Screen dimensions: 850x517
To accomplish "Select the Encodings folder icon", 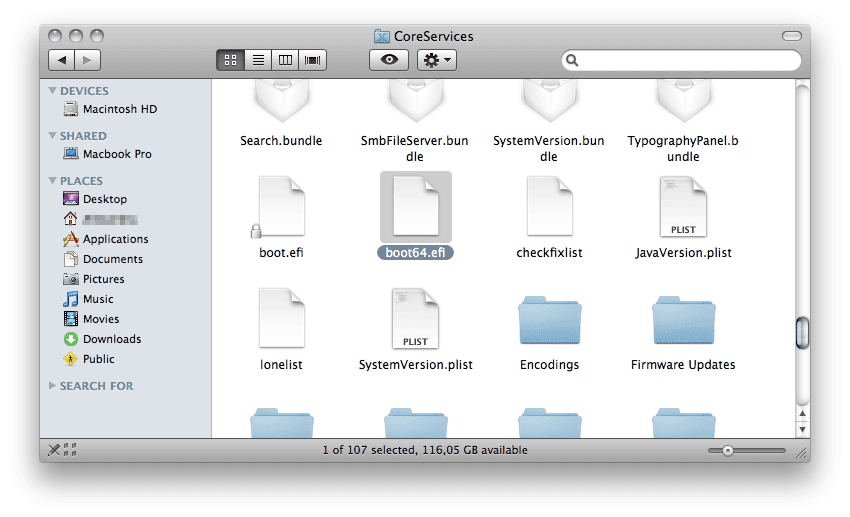I will pyautogui.click(x=549, y=320).
